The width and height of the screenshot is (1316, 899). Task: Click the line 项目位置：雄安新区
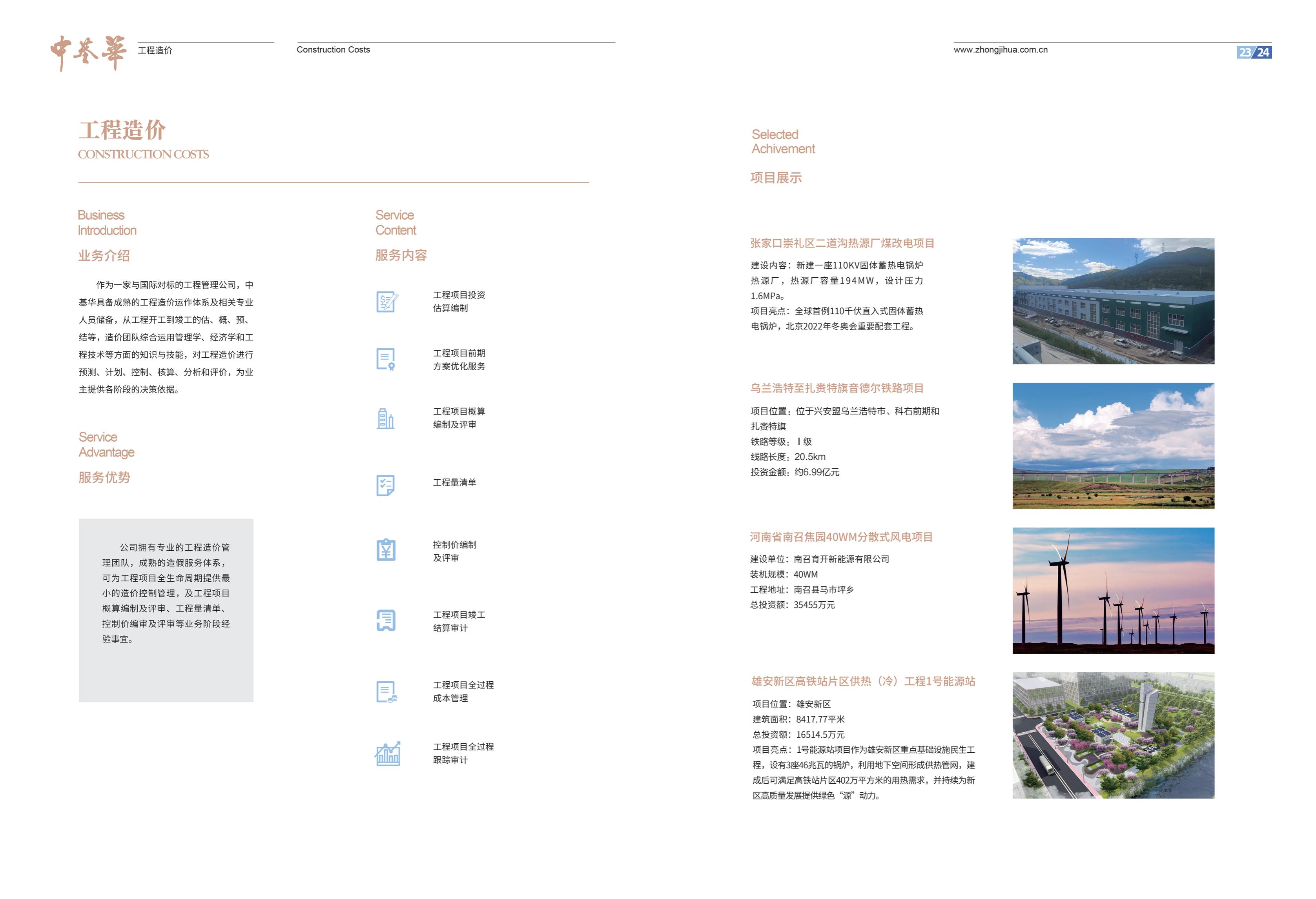(x=792, y=704)
